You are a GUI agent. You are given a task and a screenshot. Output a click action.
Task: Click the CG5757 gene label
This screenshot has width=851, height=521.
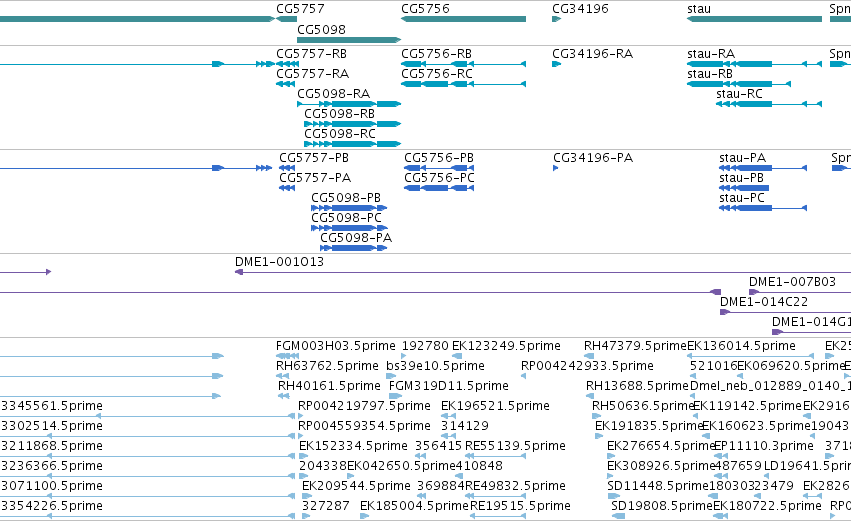click(300, 9)
